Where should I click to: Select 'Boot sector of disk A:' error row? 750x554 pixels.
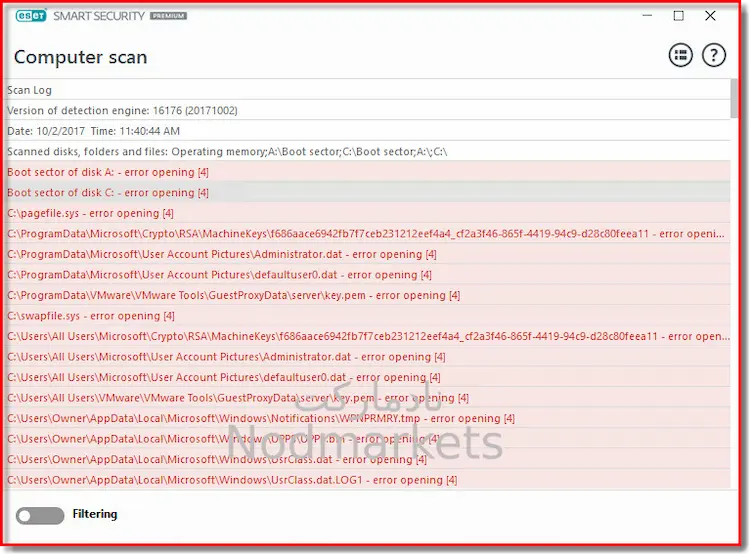[x=367, y=172]
